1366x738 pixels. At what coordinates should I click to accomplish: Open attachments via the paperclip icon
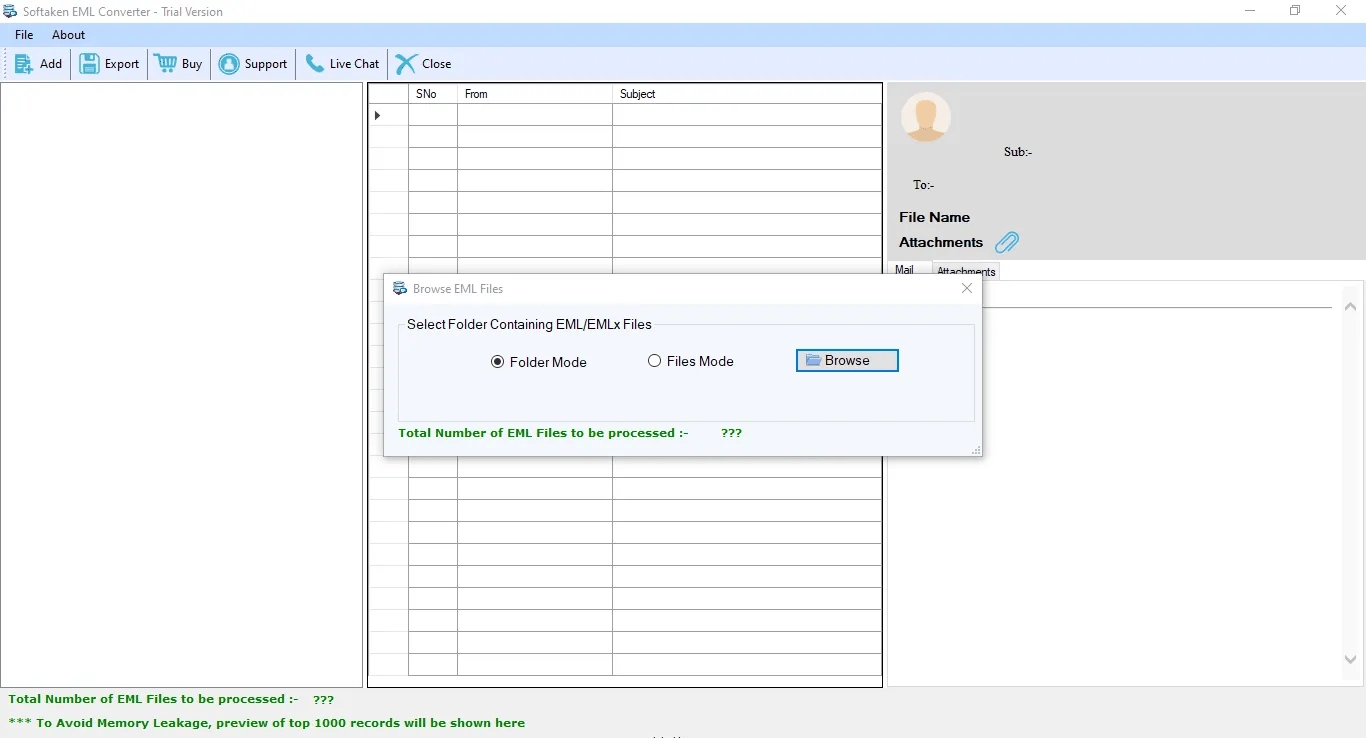coord(1007,242)
